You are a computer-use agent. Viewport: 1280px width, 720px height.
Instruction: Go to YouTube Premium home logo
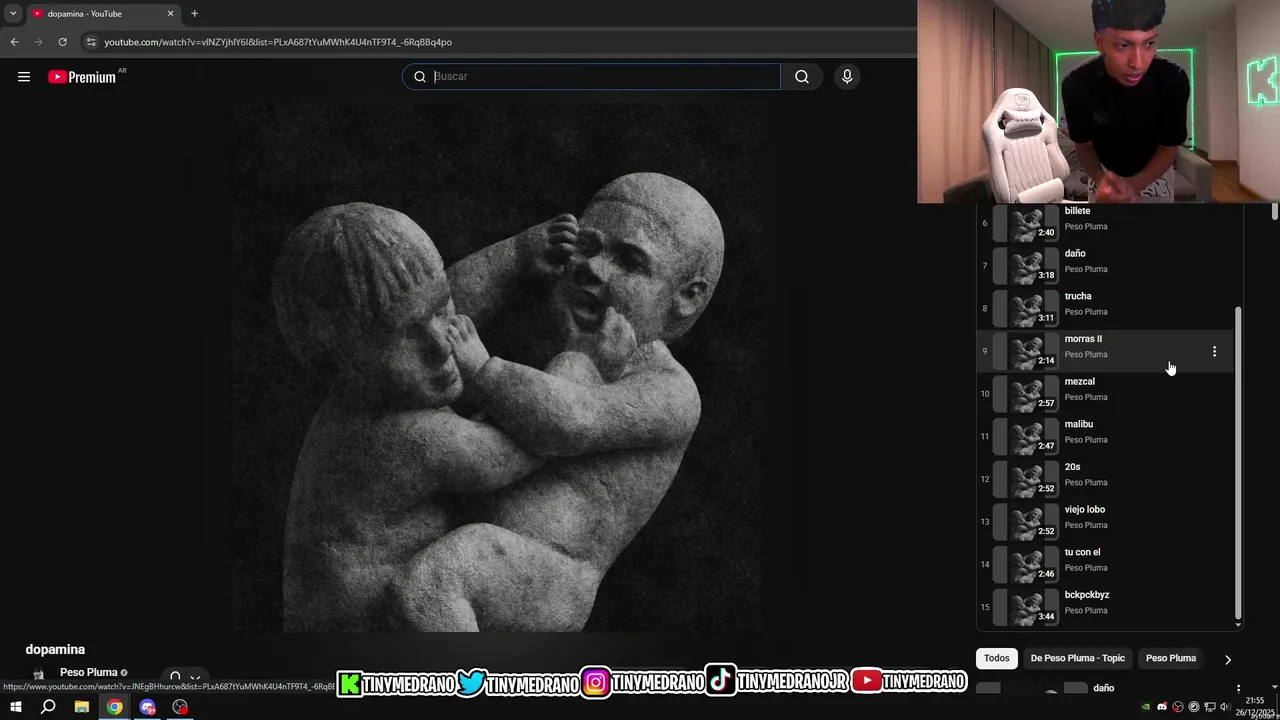[x=82, y=77]
